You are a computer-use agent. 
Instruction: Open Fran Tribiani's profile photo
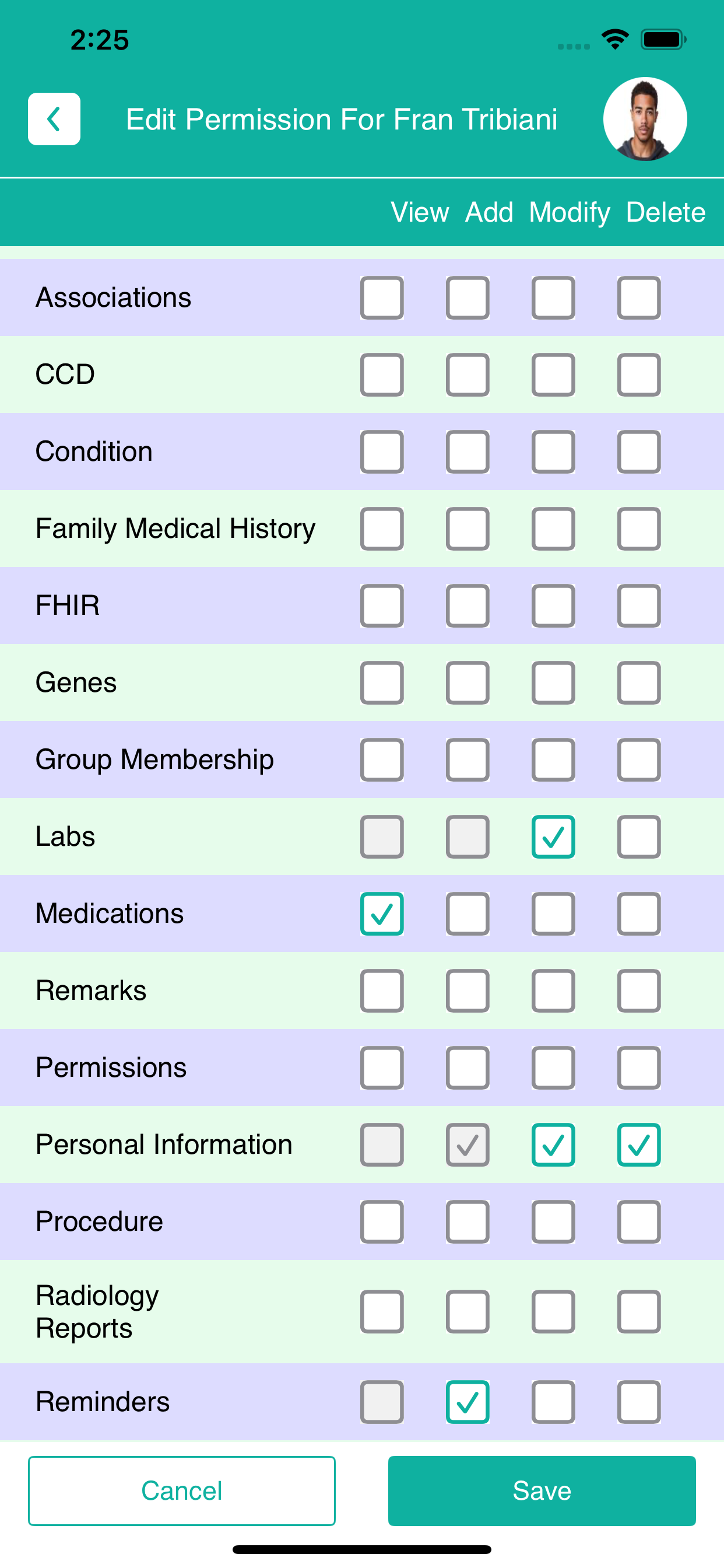coord(645,118)
